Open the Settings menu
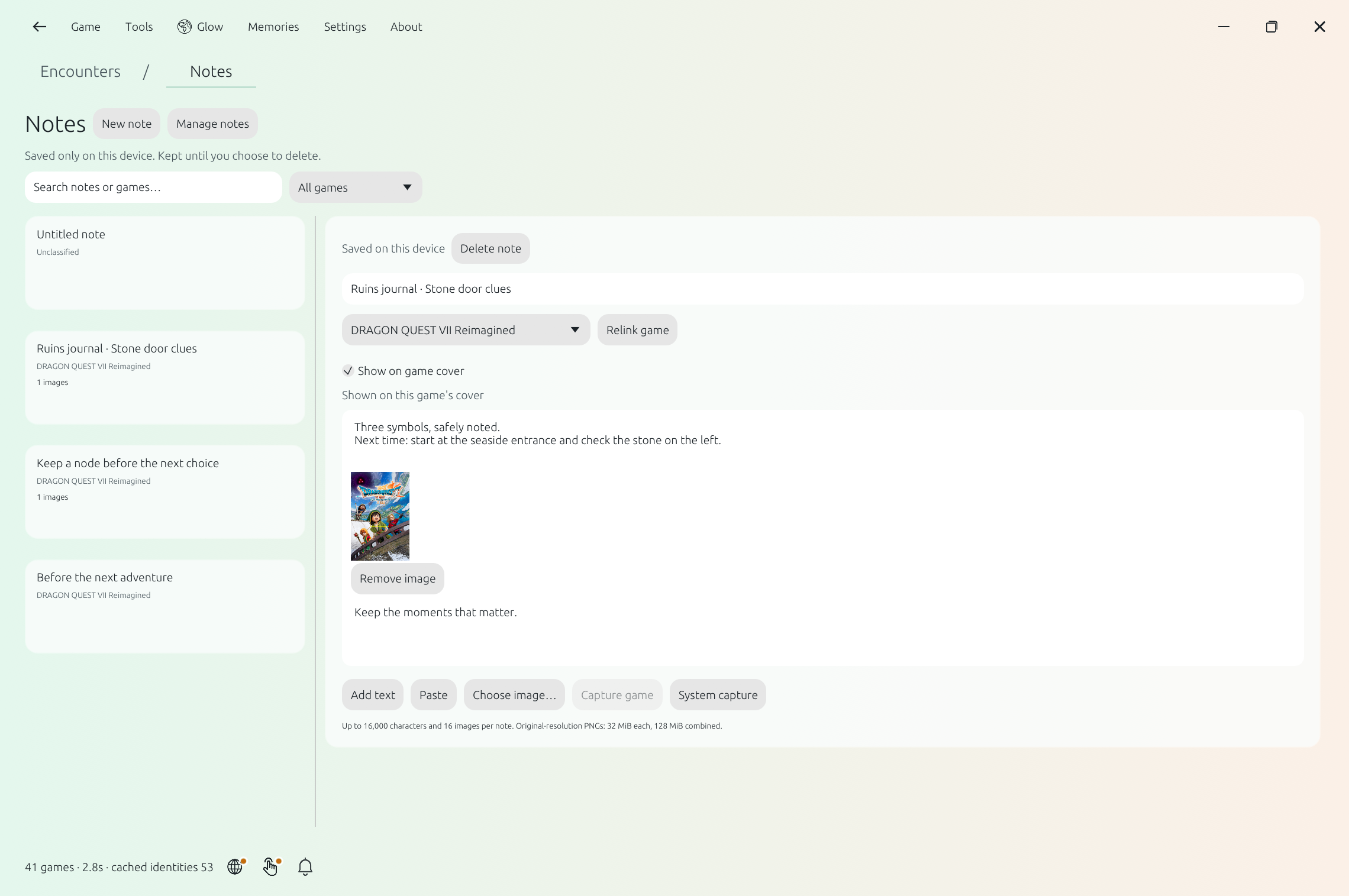The width and height of the screenshot is (1349, 896). click(345, 27)
